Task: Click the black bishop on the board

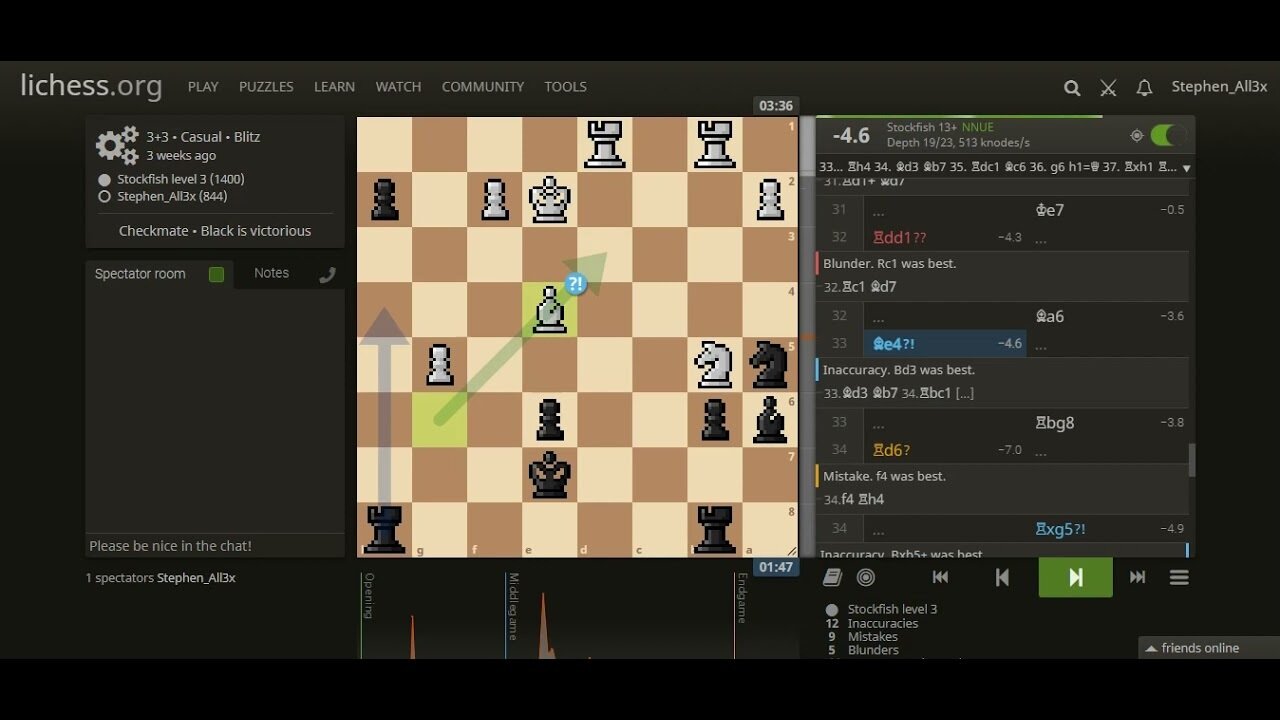Action: [x=769, y=420]
